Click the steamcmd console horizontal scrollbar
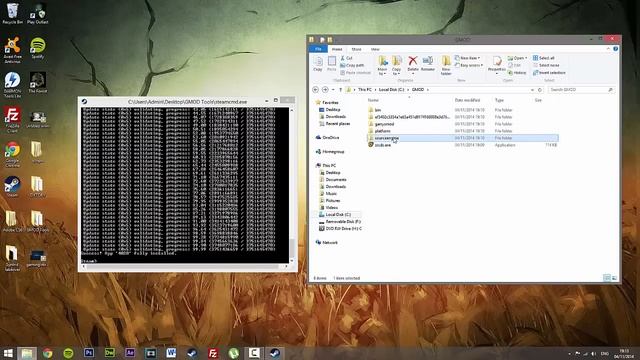640x360 pixels. (x=184, y=267)
